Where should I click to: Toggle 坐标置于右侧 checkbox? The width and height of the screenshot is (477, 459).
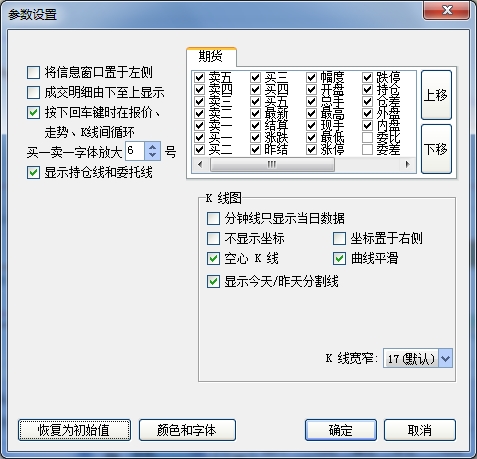click(339, 239)
